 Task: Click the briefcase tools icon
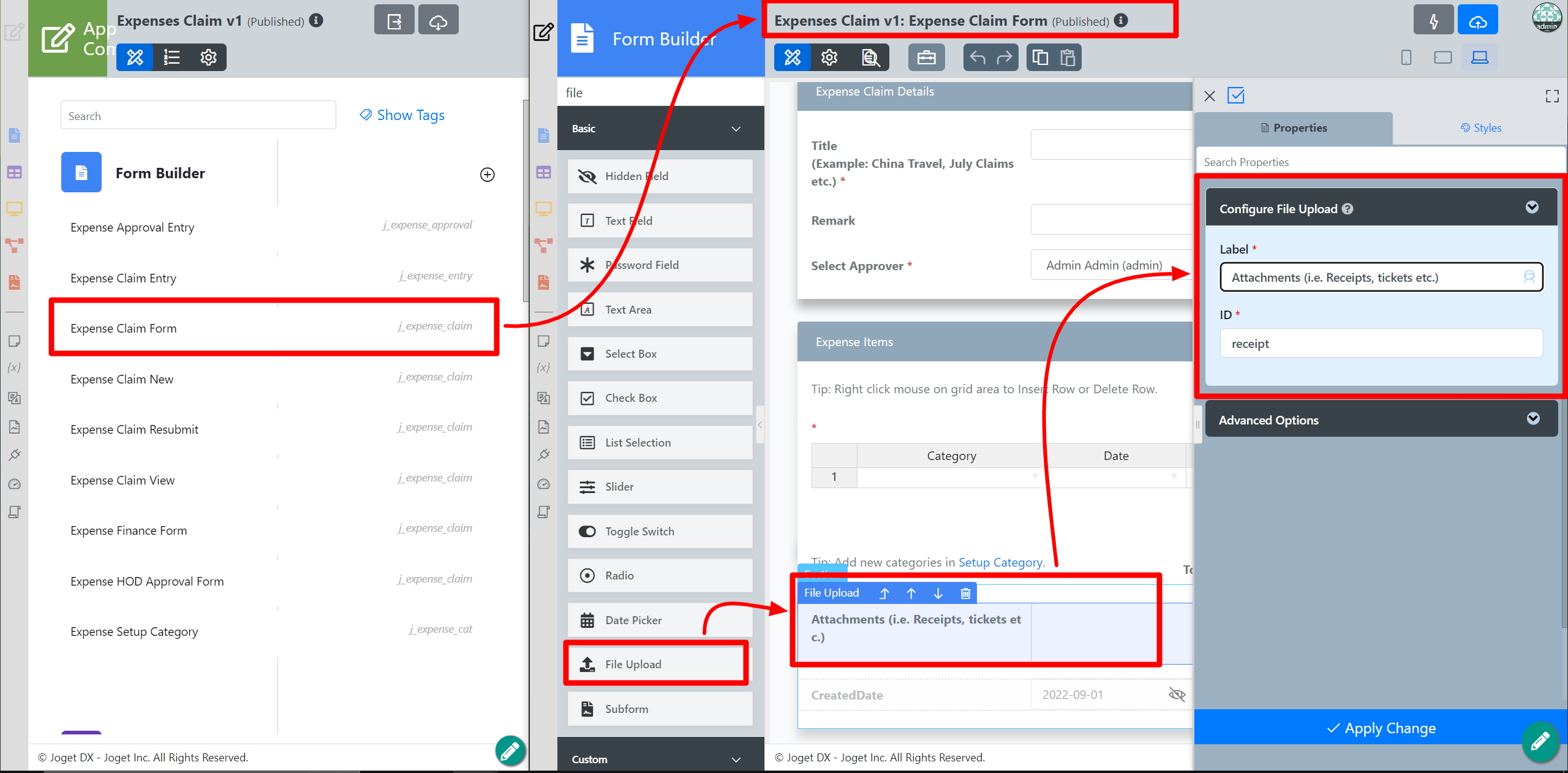tap(926, 58)
